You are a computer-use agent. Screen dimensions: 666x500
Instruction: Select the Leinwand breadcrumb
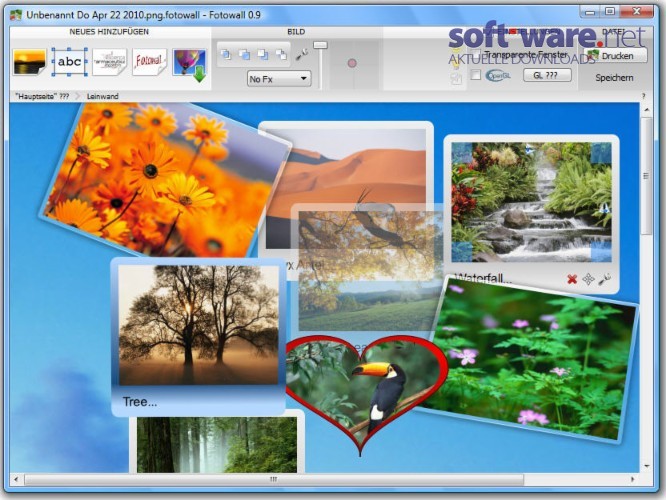[x=102, y=96]
